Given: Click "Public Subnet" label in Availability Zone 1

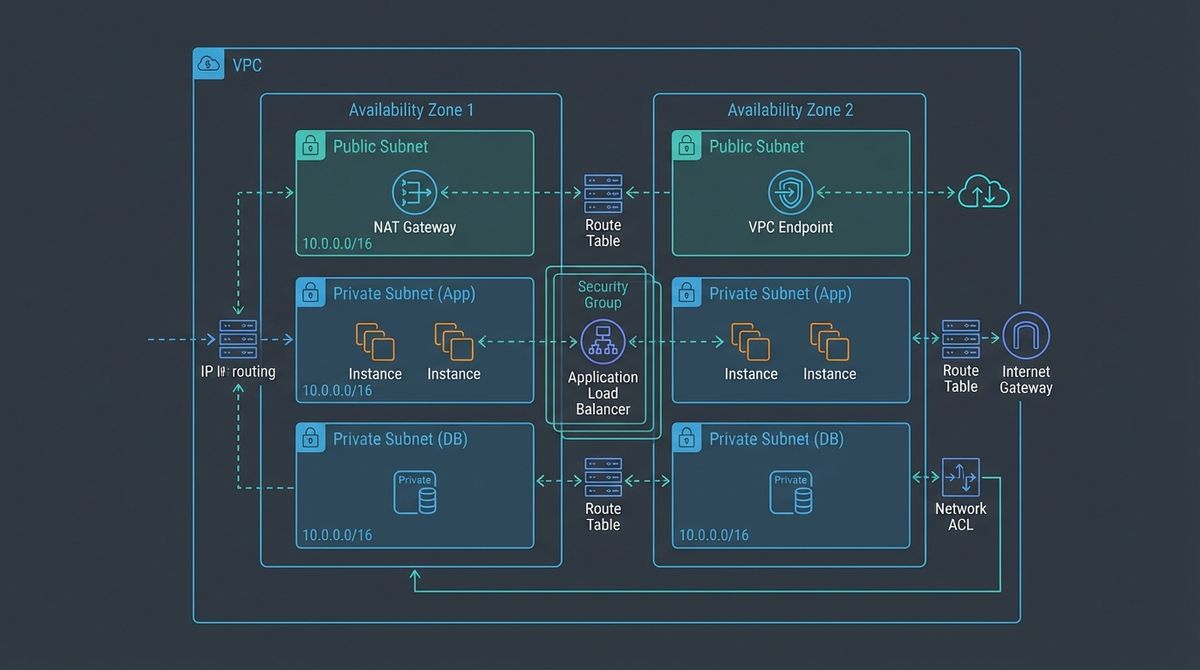Looking at the screenshot, I should pos(380,146).
